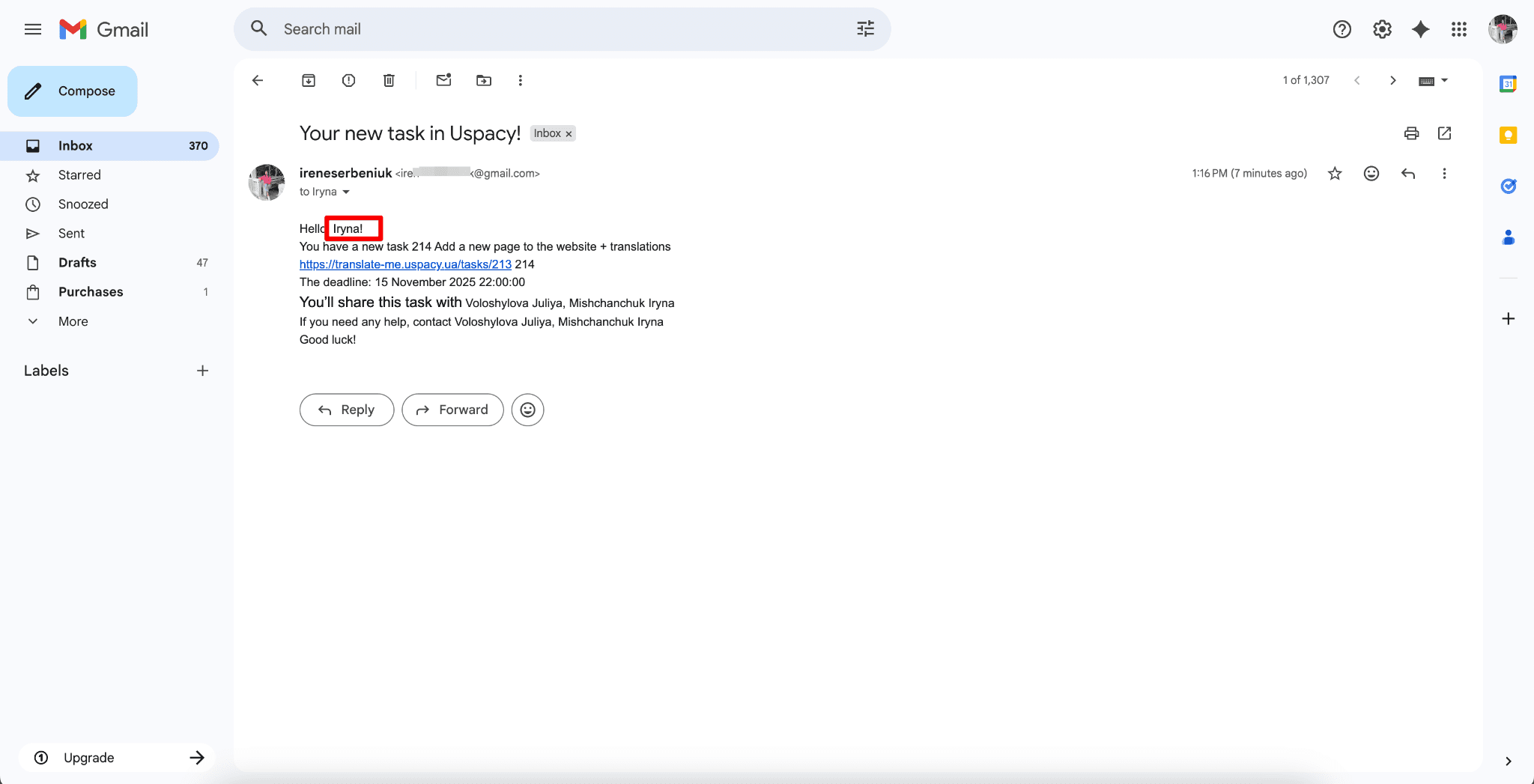
Task: Open the input tools dropdown arrow
Action: (x=1445, y=80)
